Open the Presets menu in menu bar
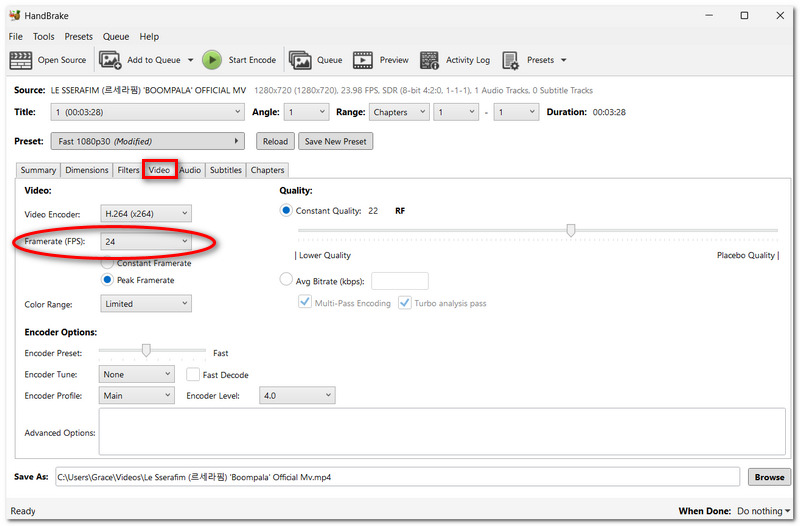Image resolution: width=800 pixels, height=526 pixels. (79, 37)
